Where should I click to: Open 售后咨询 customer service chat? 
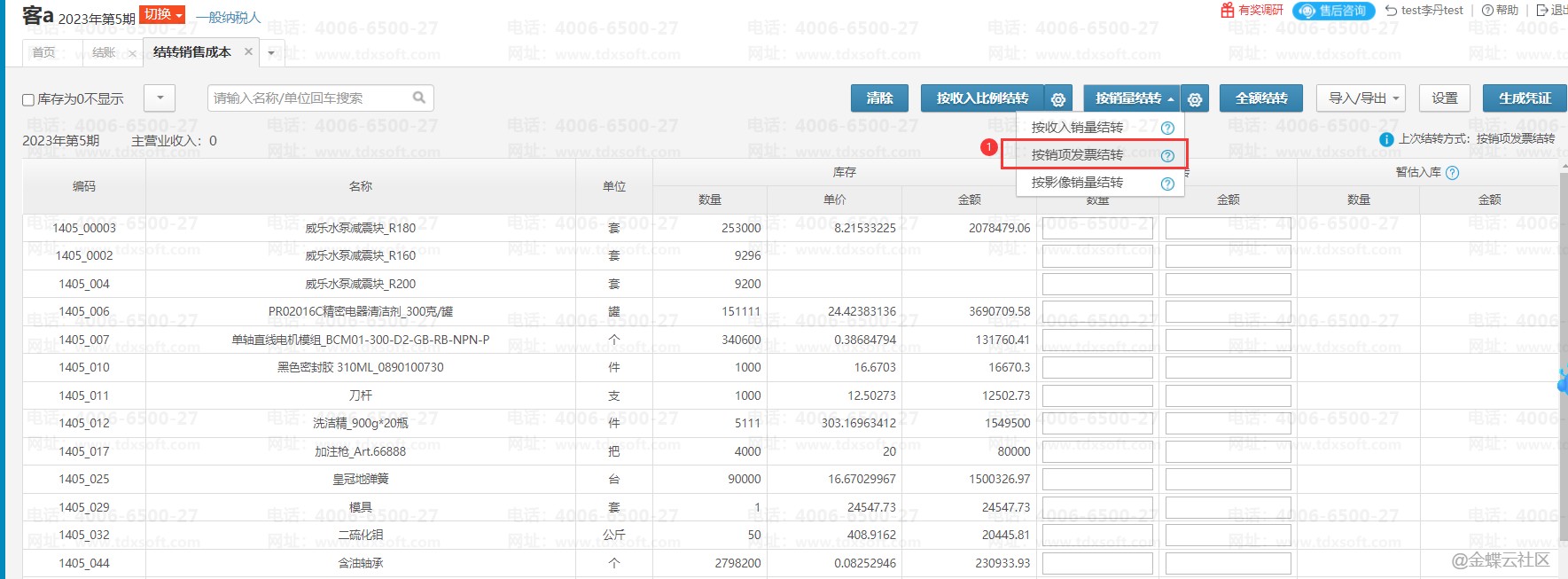pos(1333,11)
